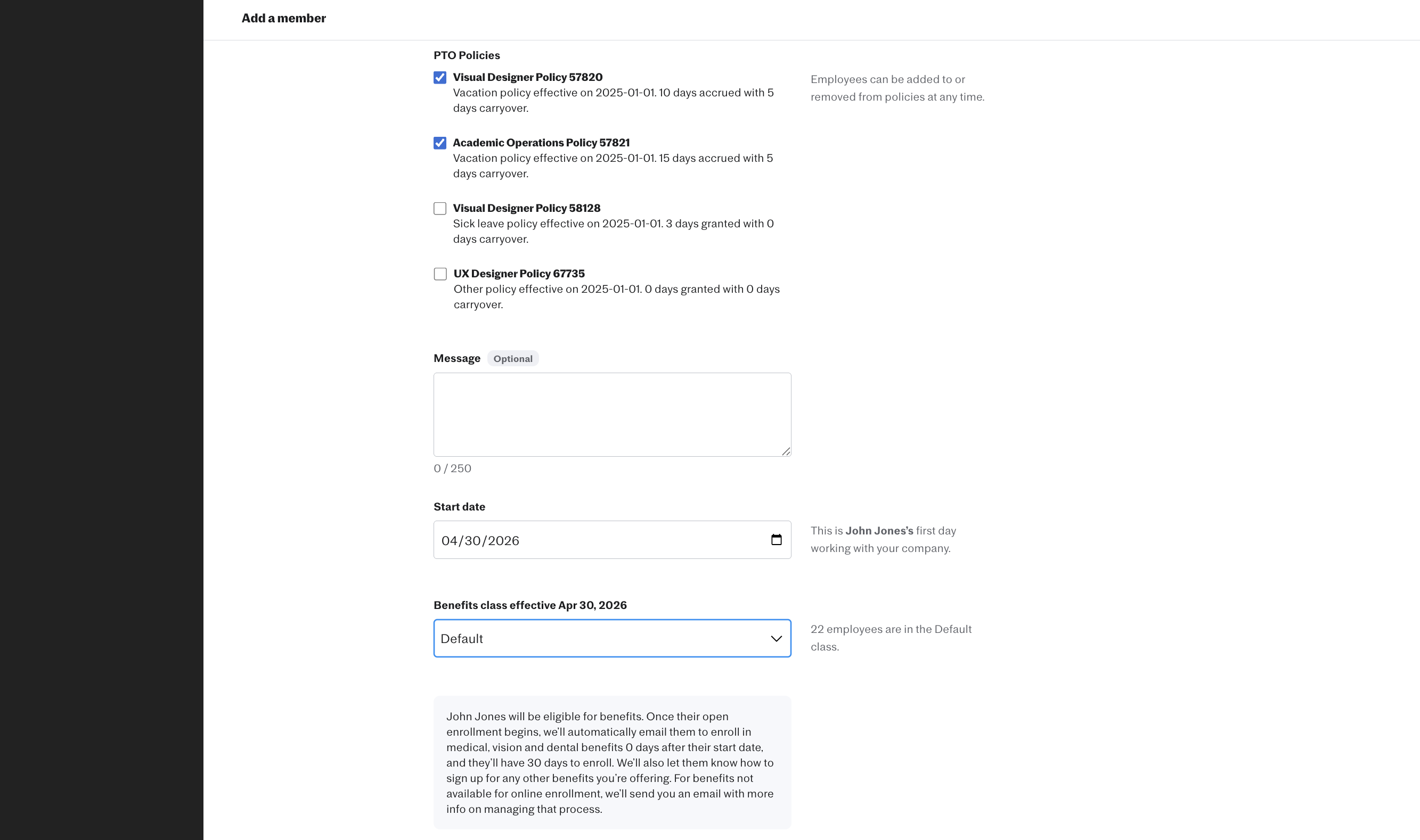Focus the optional Message text area
1420x840 pixels.
coord(611,414)
